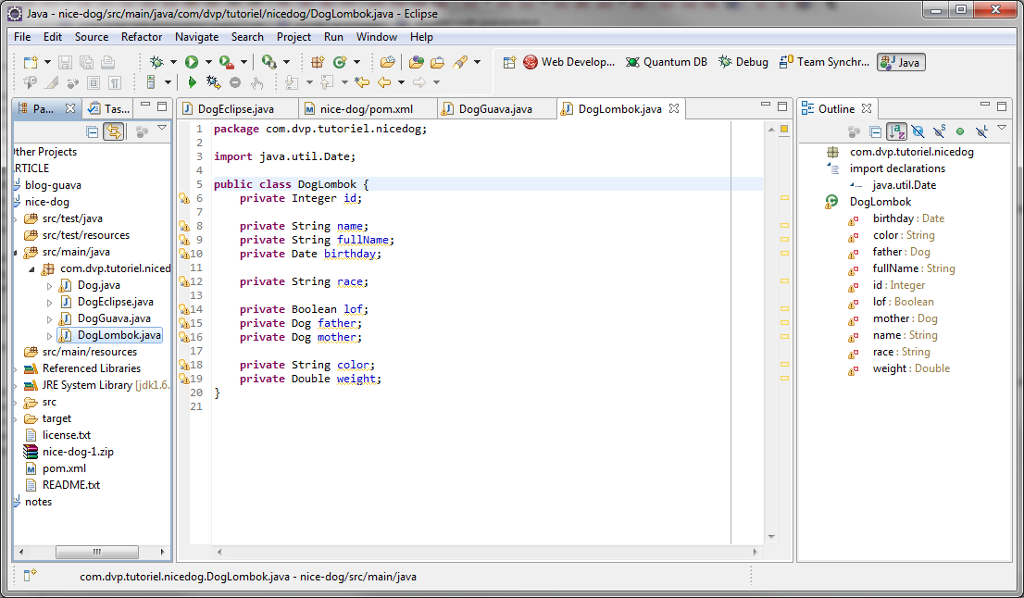1024x598 pixels.
Task: Click the Debug bug icon in toolbar
Action: pos(156,62)
